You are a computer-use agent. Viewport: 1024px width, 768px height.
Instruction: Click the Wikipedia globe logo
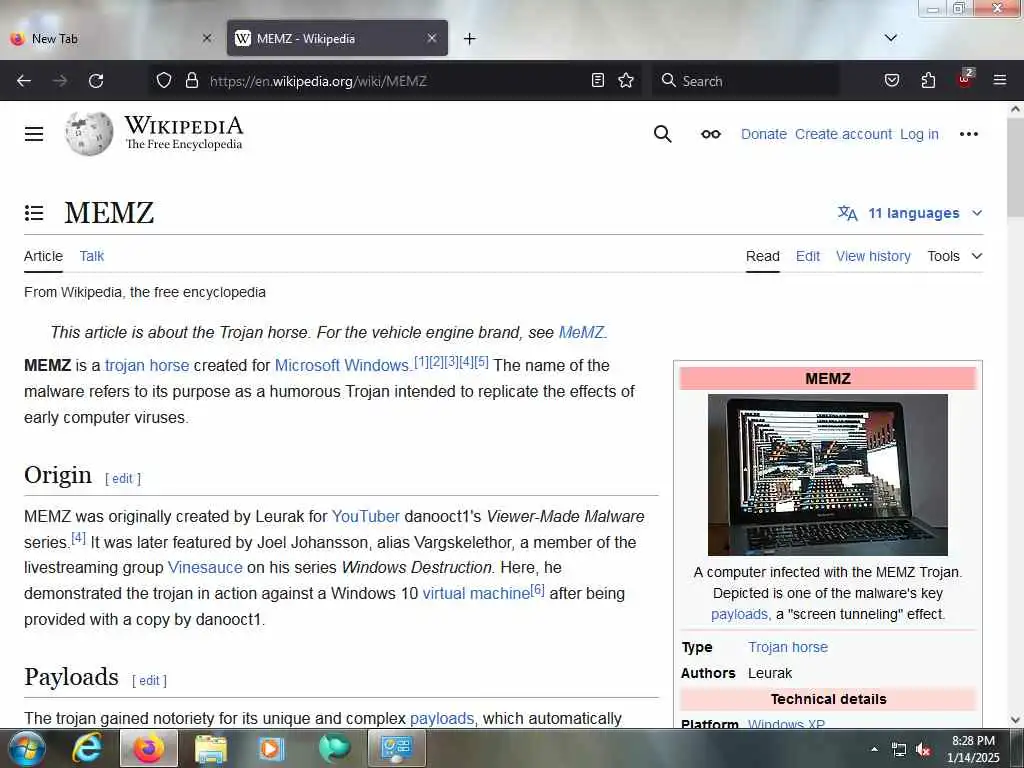pos(89,133)
